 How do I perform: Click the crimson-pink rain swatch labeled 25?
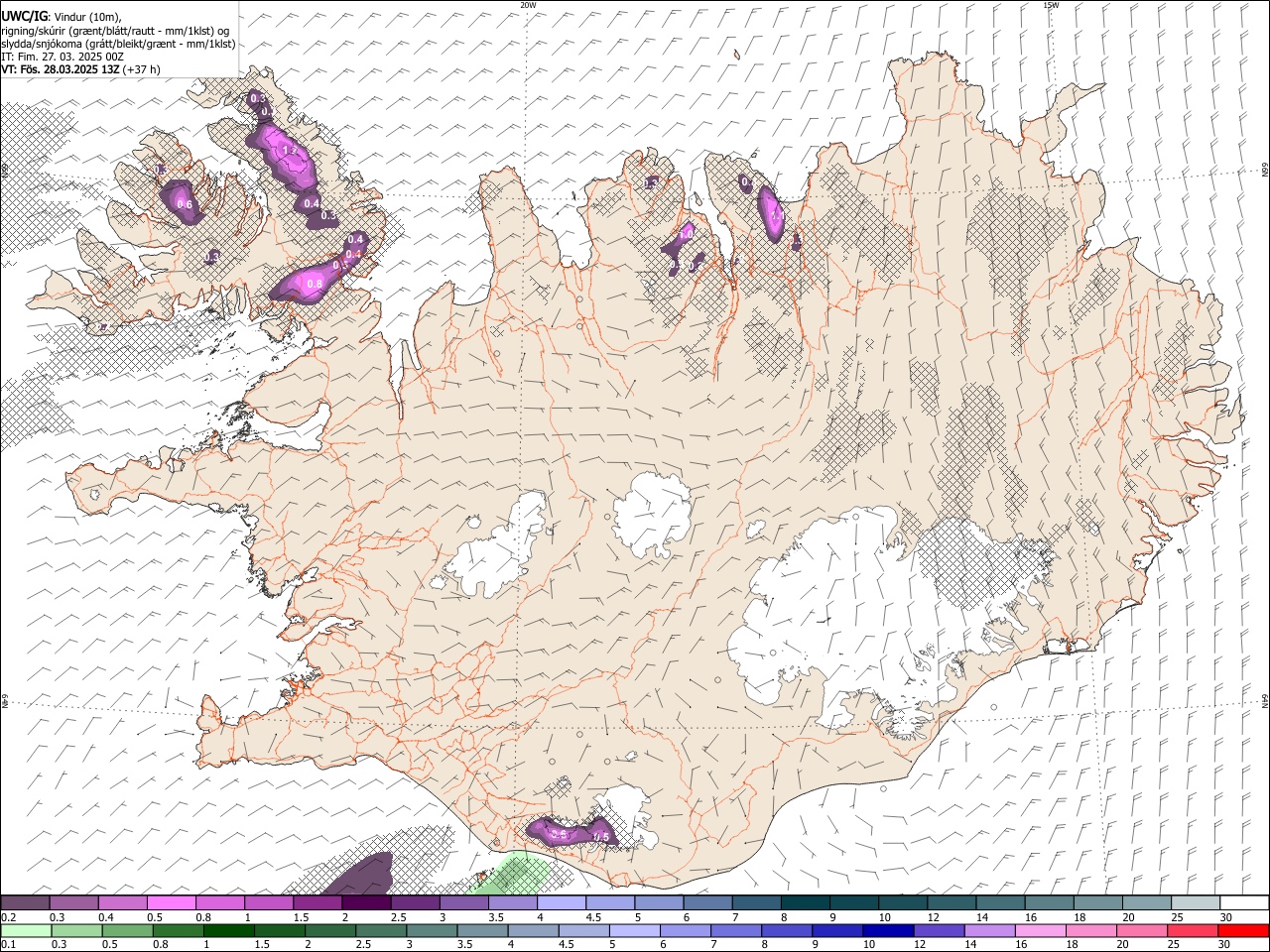click(1194, 931)
